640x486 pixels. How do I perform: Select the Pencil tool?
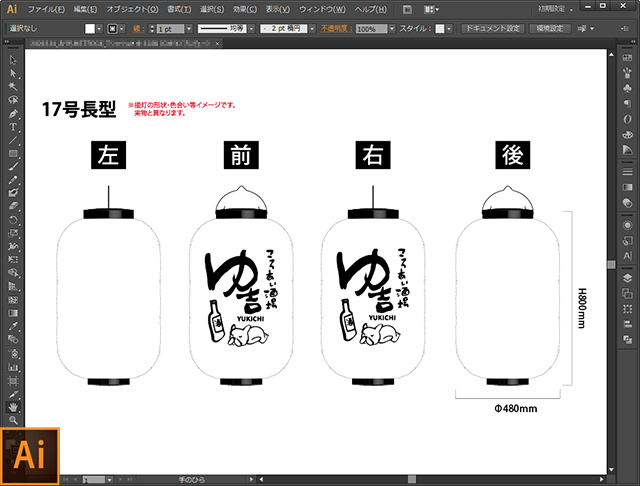pos(13,180)
